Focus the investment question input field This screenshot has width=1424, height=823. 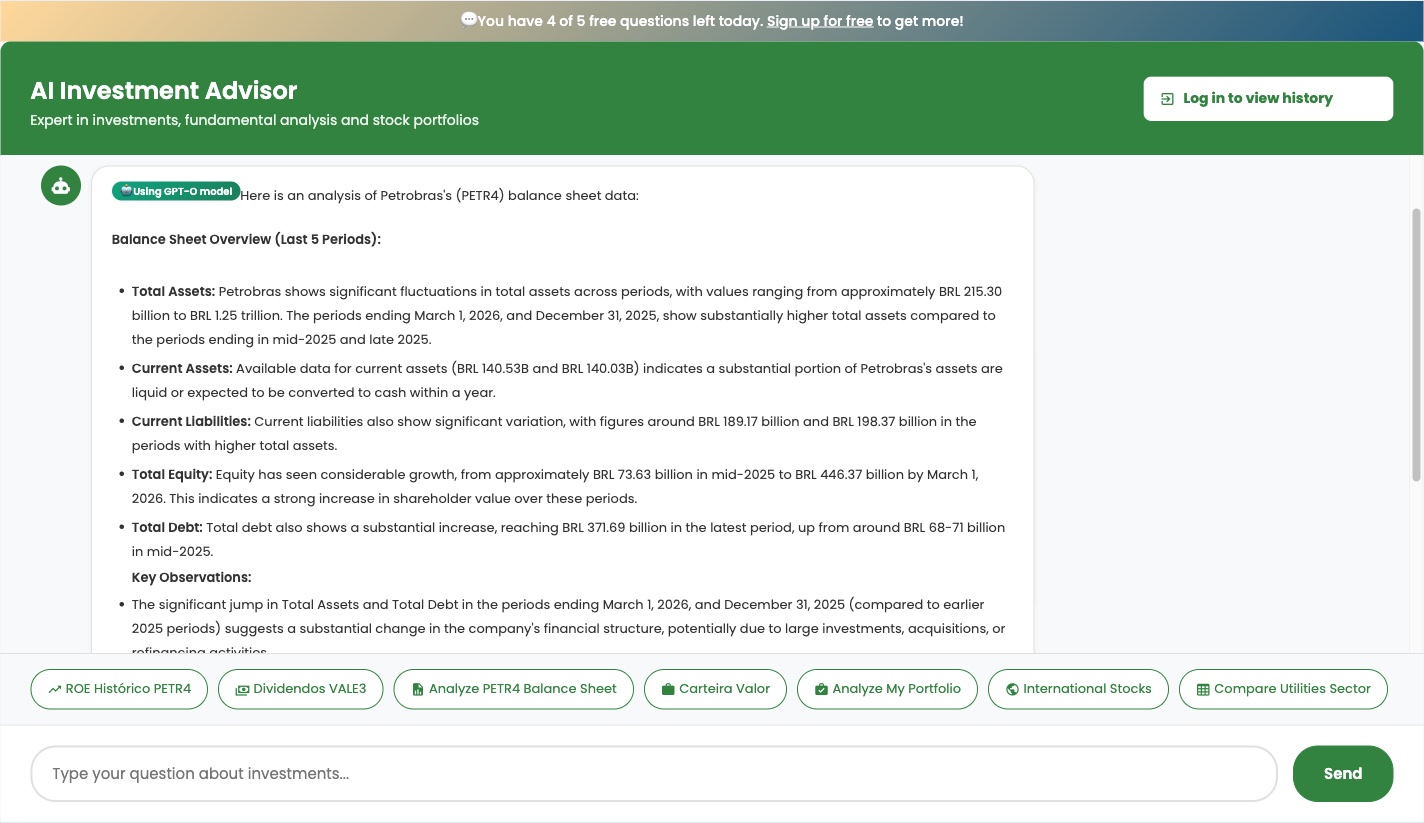(654, 773)
